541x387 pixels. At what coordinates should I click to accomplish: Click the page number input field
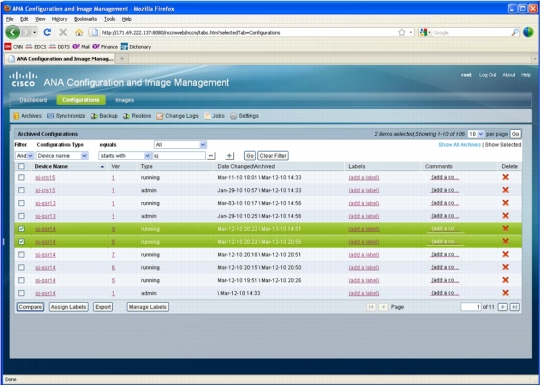471,307
